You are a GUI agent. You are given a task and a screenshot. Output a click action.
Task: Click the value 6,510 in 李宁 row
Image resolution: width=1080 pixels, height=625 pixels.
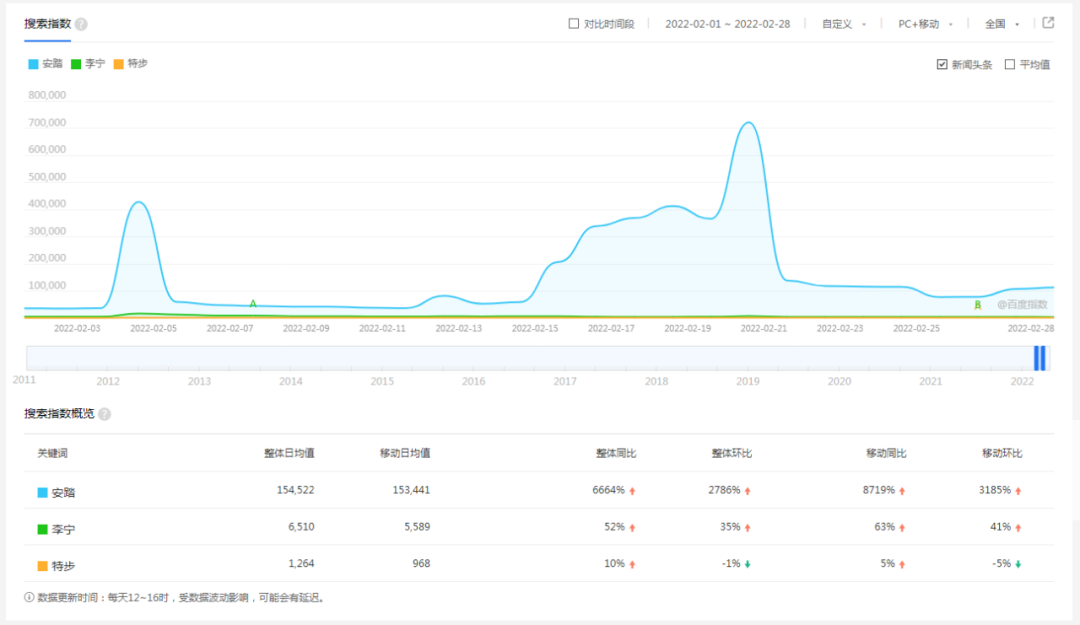click(301, 527)
